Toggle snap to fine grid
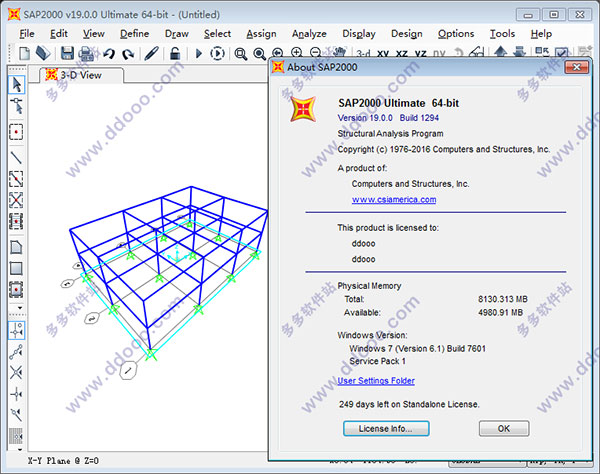 pos(16,436)
